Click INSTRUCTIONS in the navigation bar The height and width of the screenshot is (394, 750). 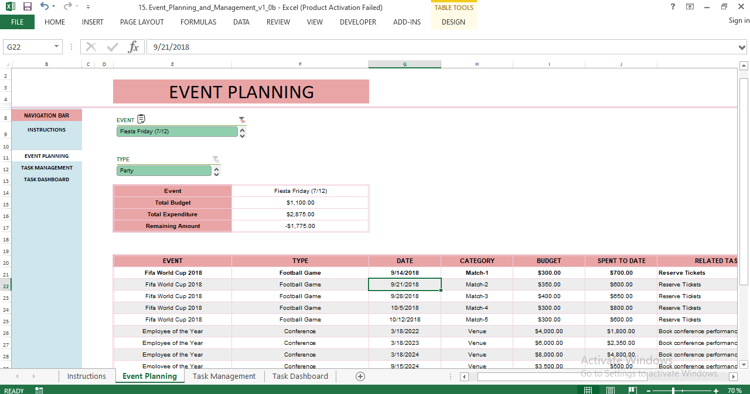click(46, 130)
